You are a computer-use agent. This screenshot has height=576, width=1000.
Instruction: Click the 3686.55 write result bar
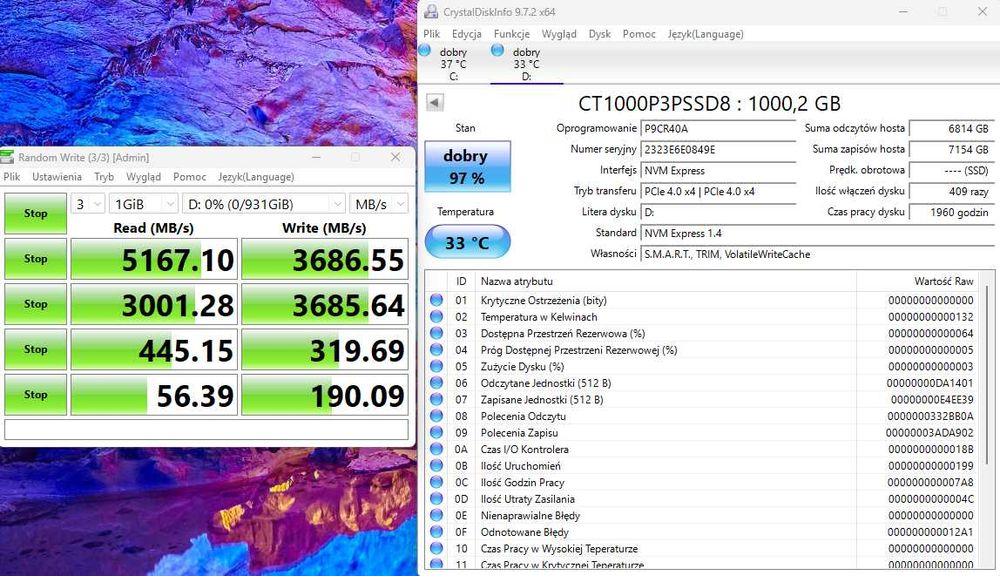point(325,259)
